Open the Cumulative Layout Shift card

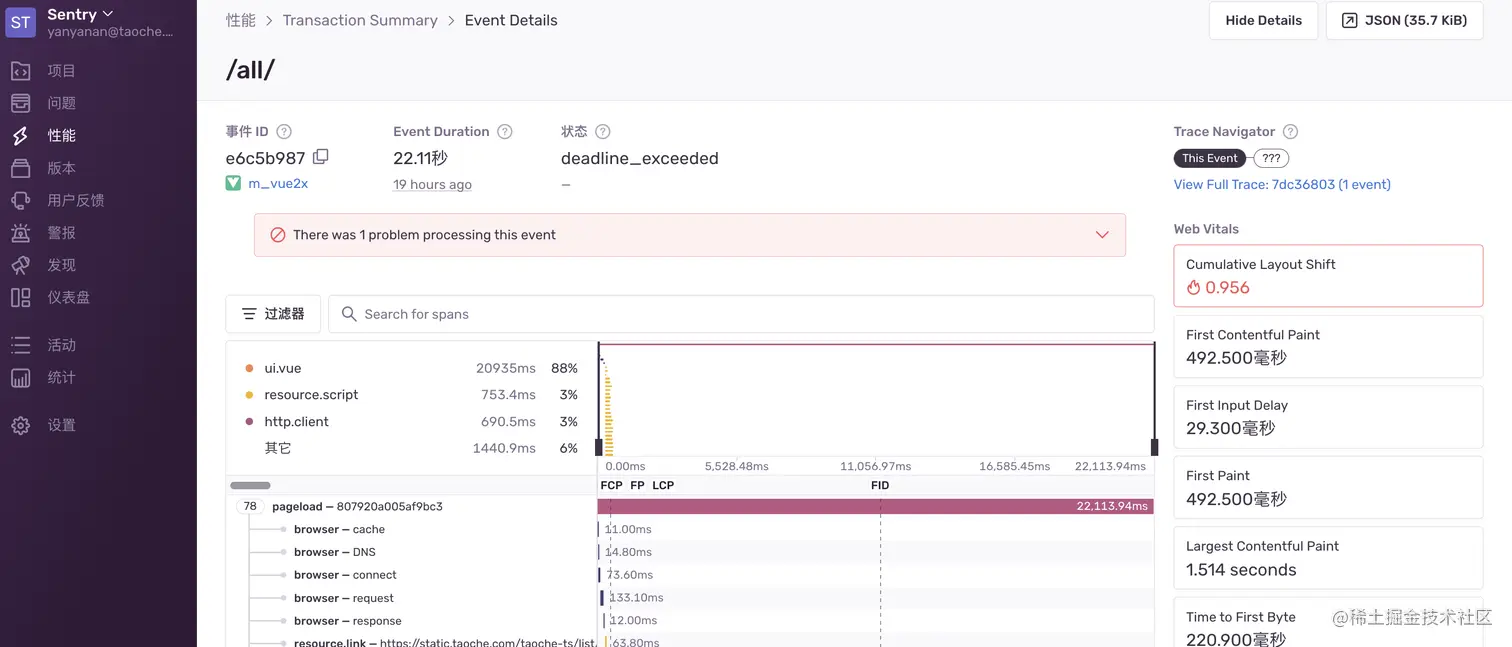[1328, 276]
